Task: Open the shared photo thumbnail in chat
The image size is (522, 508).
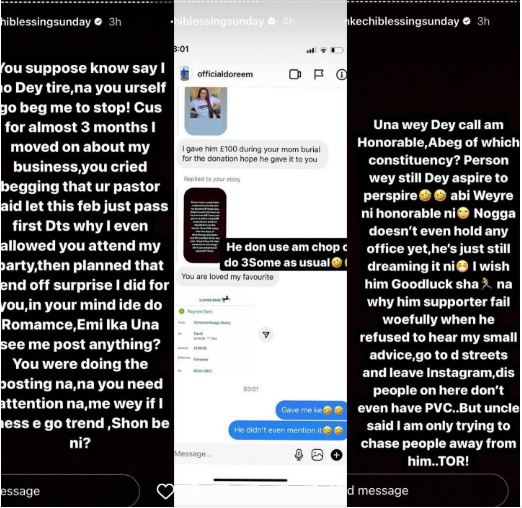Action: pyautogui.click(x=206, y=111)
